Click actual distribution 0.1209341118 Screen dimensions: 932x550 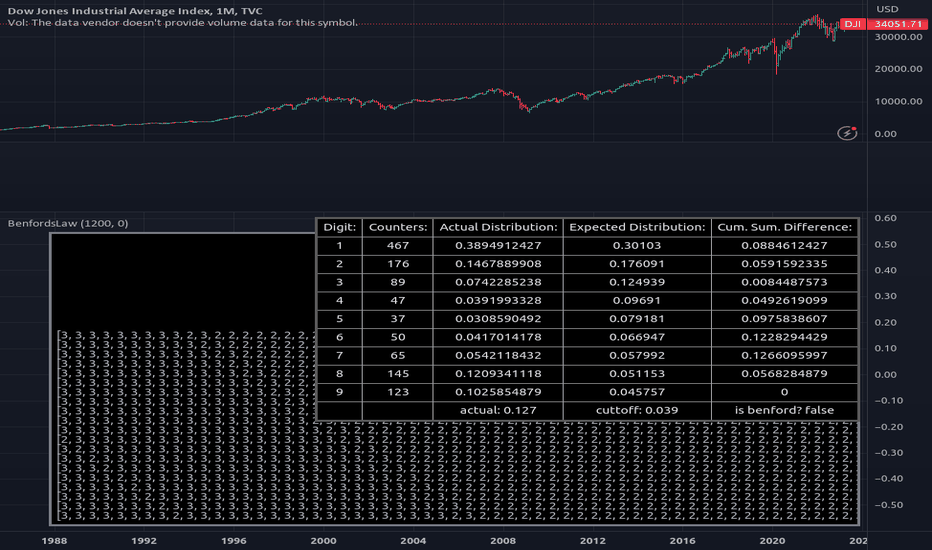(x=498, y=374)
